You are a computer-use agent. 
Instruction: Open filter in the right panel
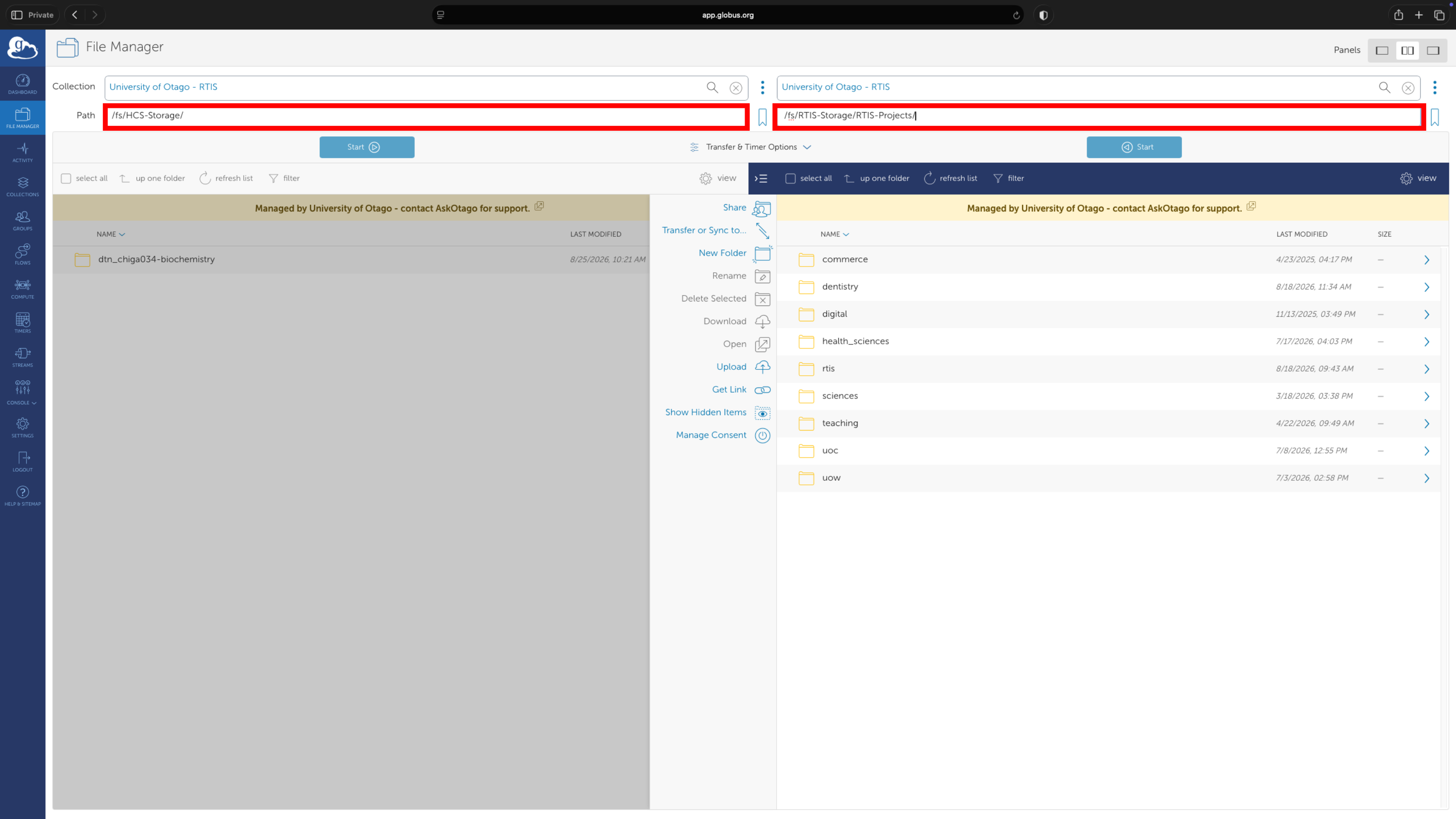[1008, 178]
